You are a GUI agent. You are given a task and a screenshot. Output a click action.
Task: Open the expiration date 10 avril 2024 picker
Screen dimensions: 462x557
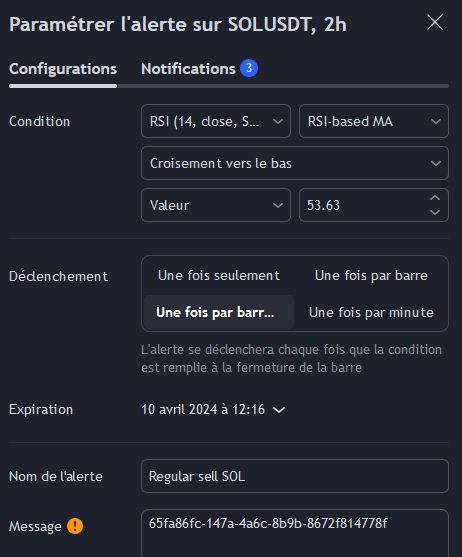point(213,409)
